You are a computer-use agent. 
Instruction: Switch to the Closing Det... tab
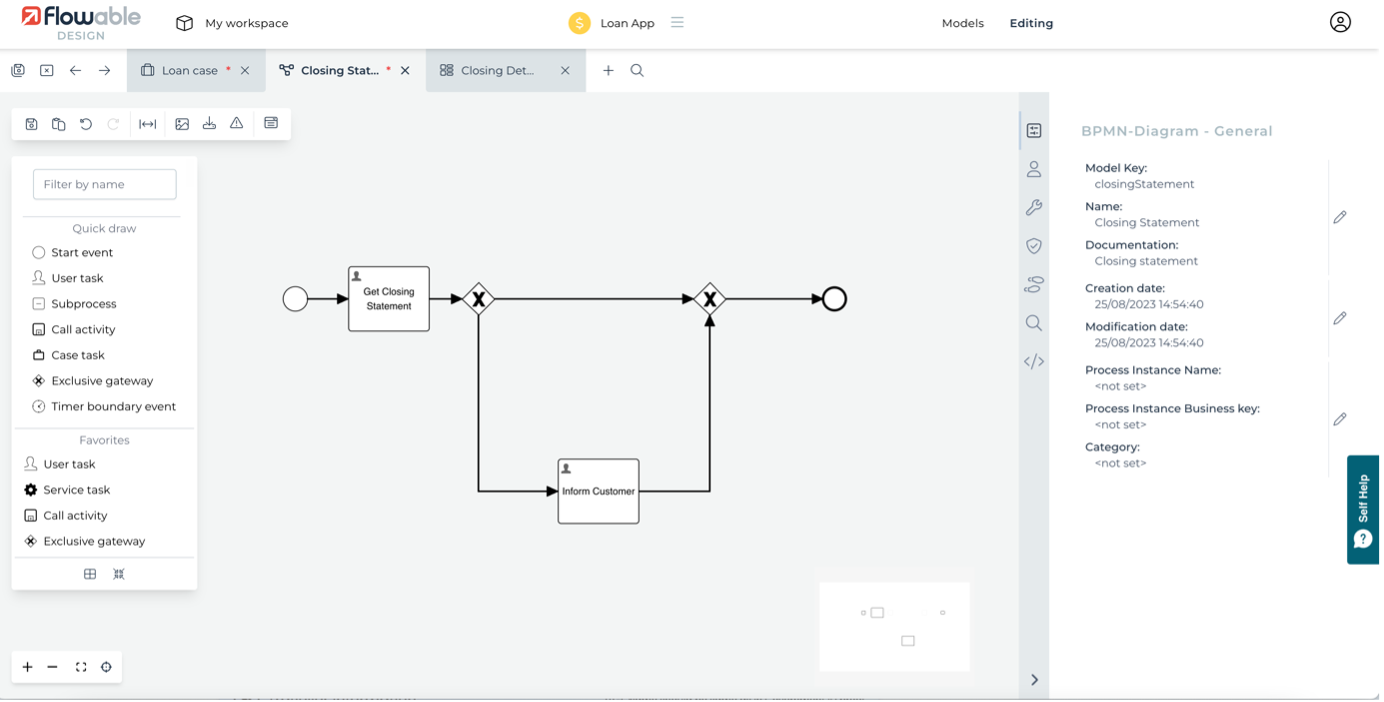[497, 71]
